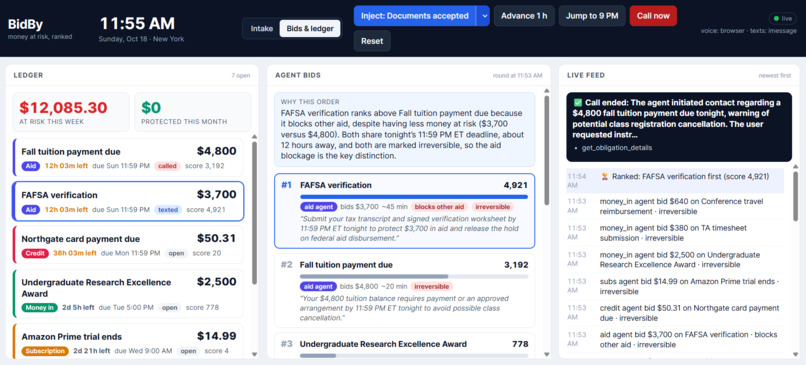
Task: Click the live feed scrollbar thumb
Action: click(x=796, y=196)
